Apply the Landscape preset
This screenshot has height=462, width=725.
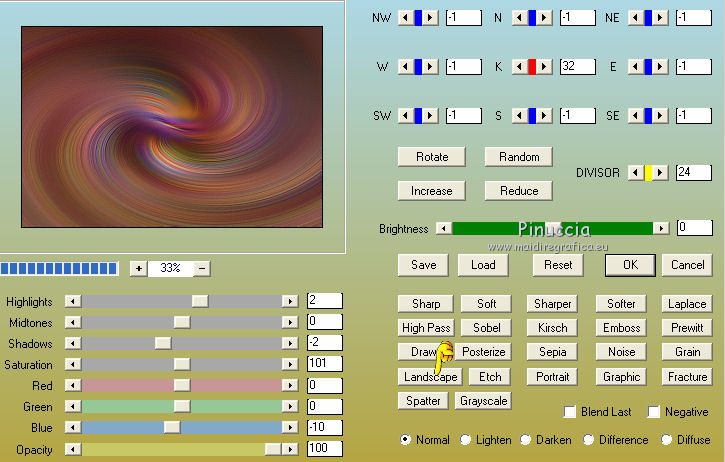pos(430,377)
